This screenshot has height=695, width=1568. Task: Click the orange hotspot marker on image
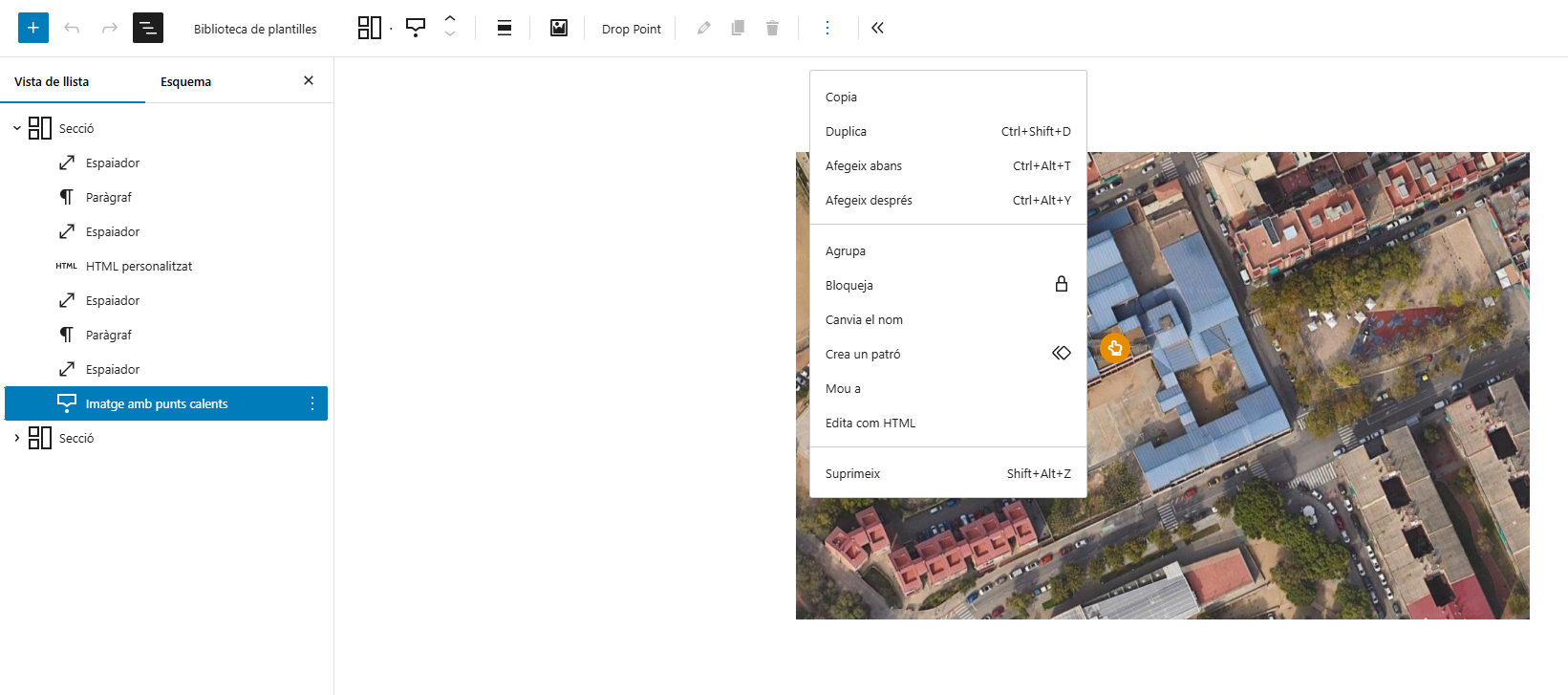(1114, 347)
